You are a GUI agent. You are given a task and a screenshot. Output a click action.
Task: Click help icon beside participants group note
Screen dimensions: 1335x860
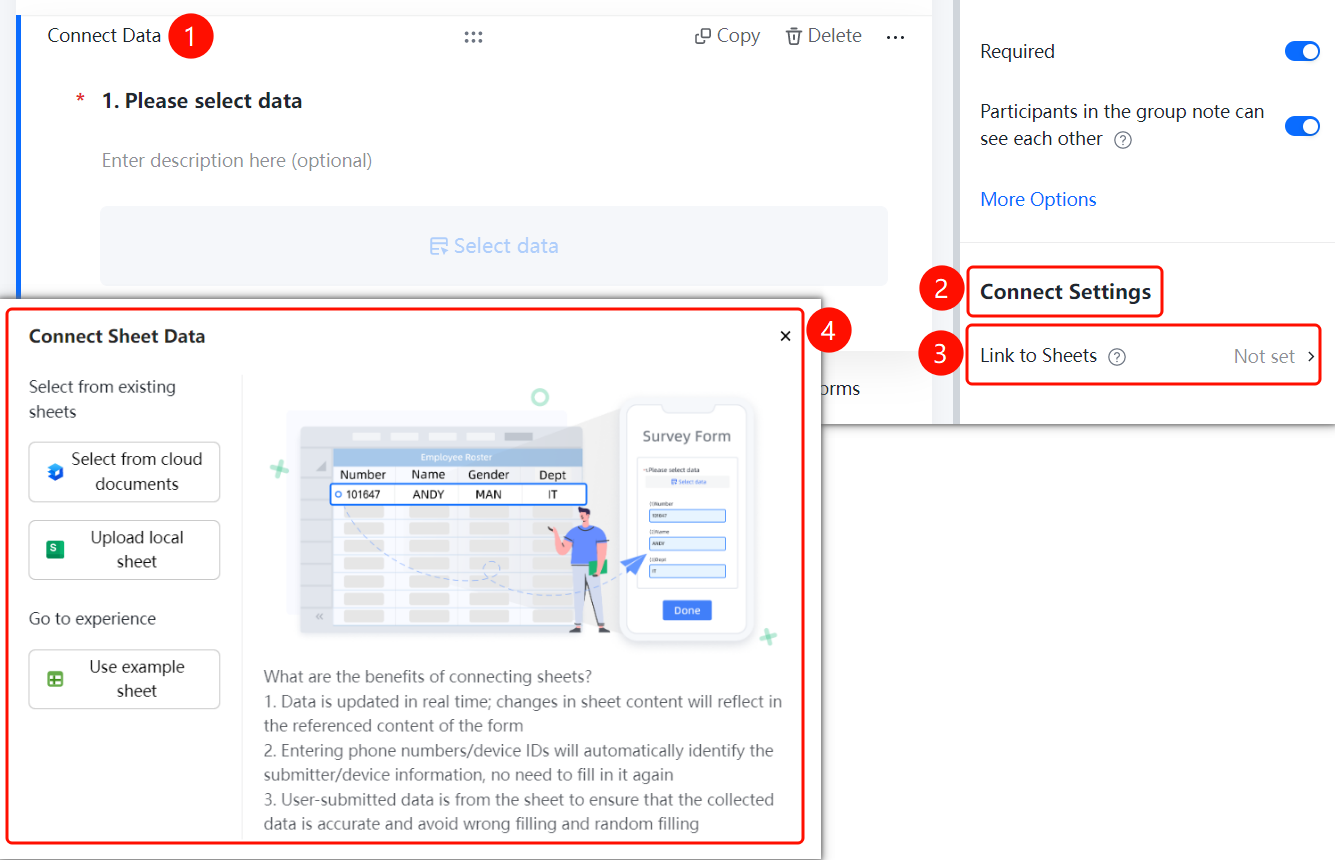click(1123, 140)
